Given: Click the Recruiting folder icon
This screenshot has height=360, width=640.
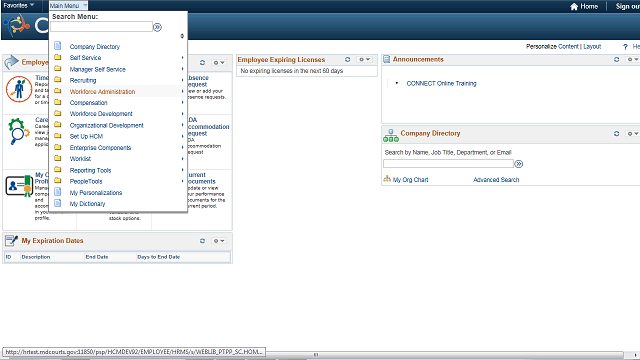Looking at the screenshot, I should (x=58, y=80).
